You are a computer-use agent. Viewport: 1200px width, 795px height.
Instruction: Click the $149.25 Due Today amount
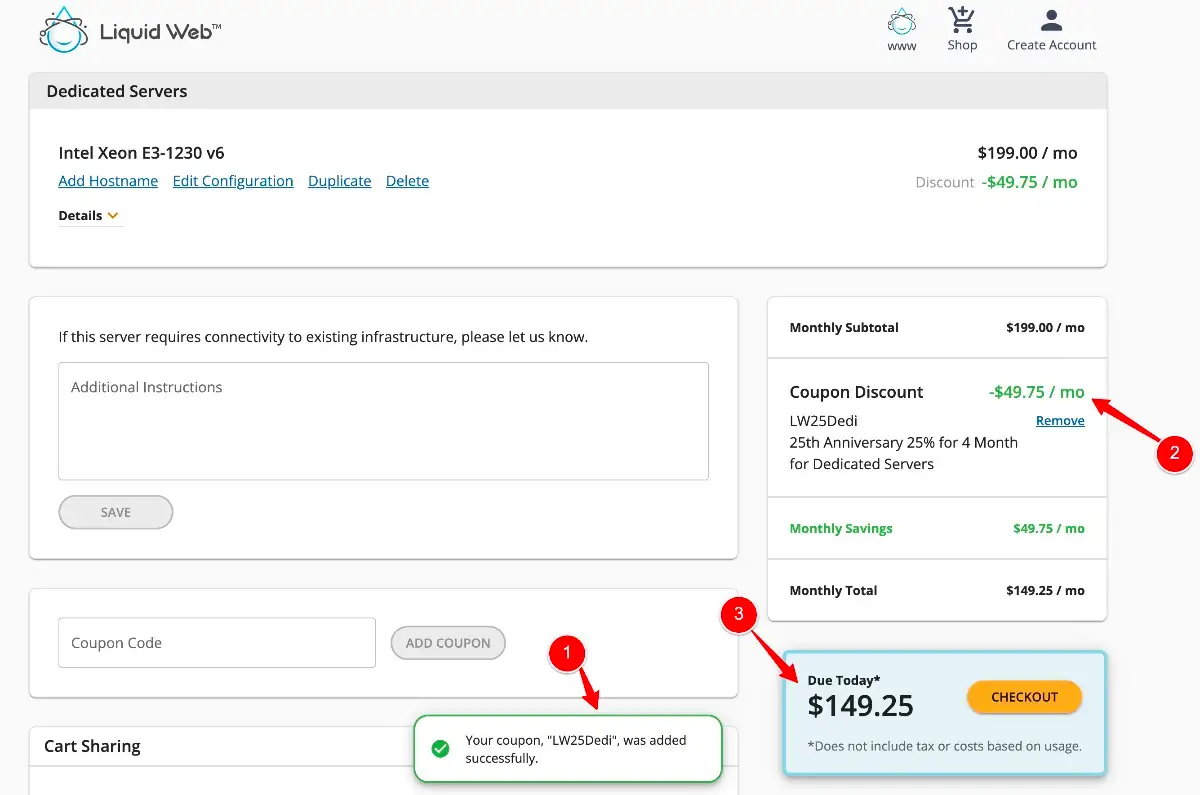[x=861, y=706]
